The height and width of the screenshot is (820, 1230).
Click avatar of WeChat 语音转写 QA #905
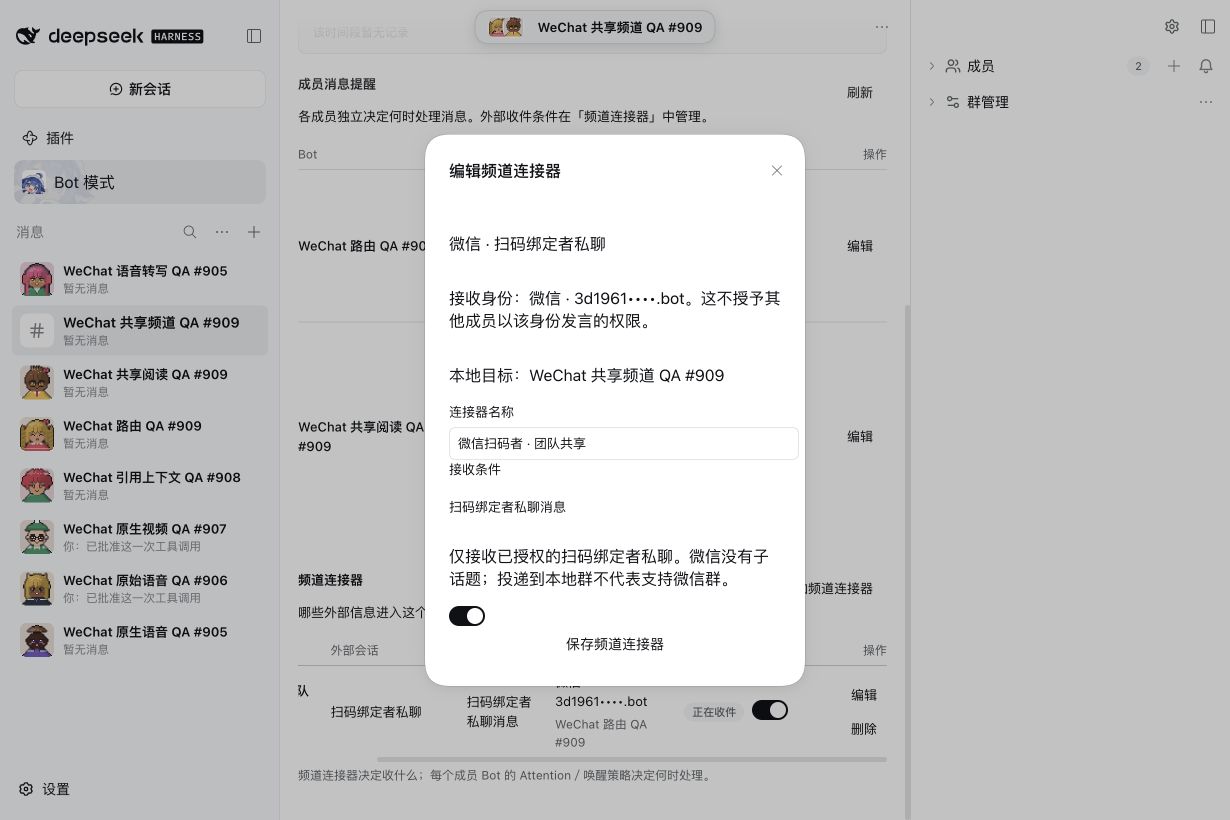coord(37,279)
